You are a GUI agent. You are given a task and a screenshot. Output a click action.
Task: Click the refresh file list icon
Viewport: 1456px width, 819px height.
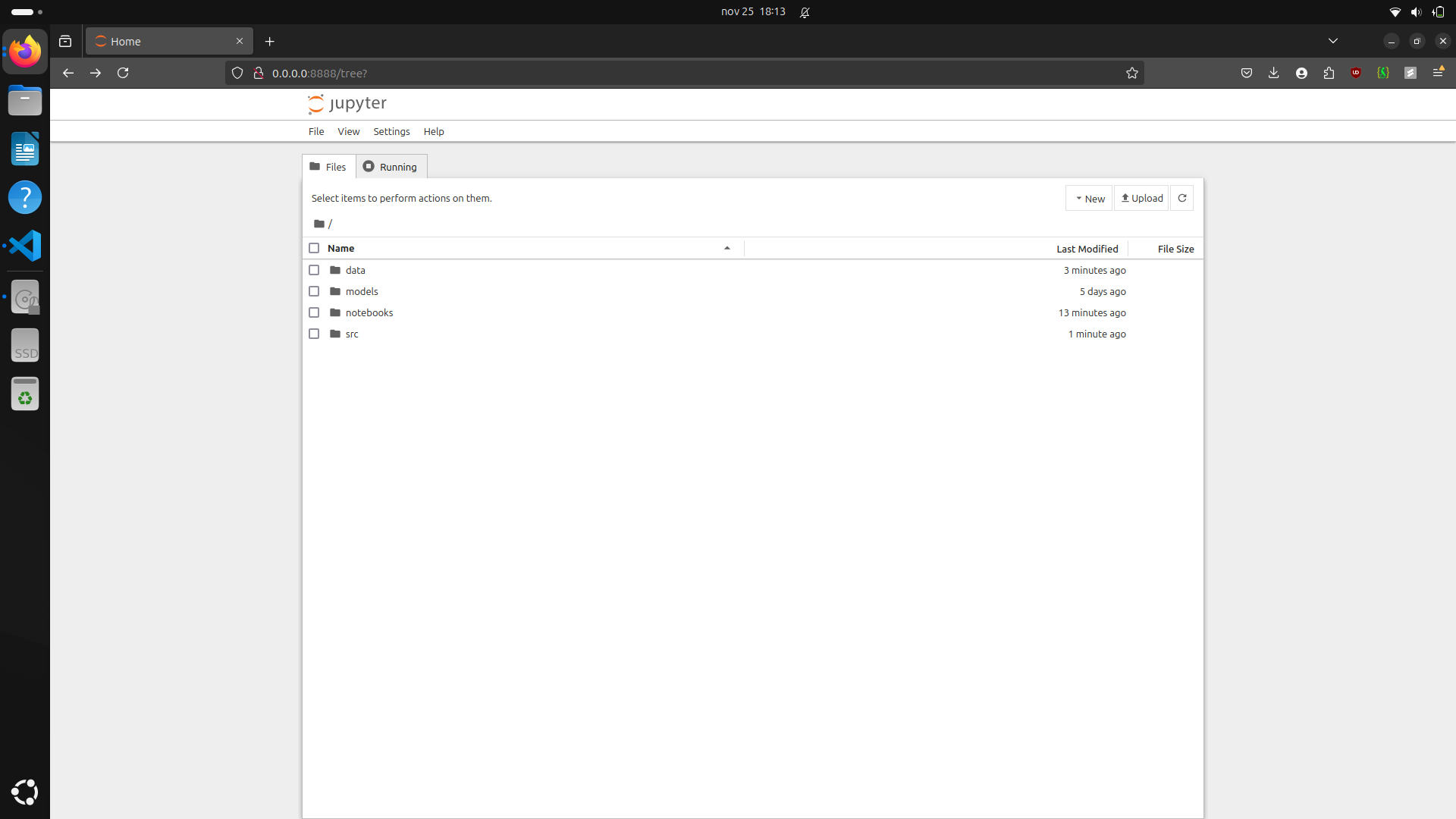(x=1181, y=198)
